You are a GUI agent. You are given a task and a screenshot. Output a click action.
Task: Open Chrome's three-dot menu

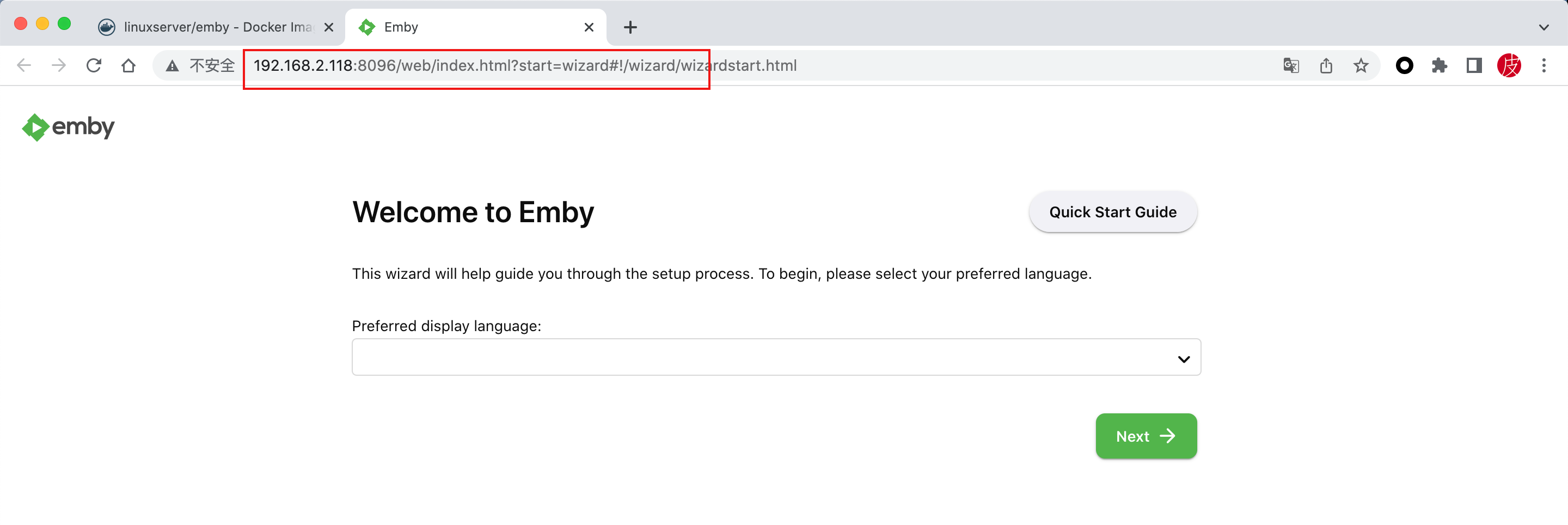(1543, 65)
